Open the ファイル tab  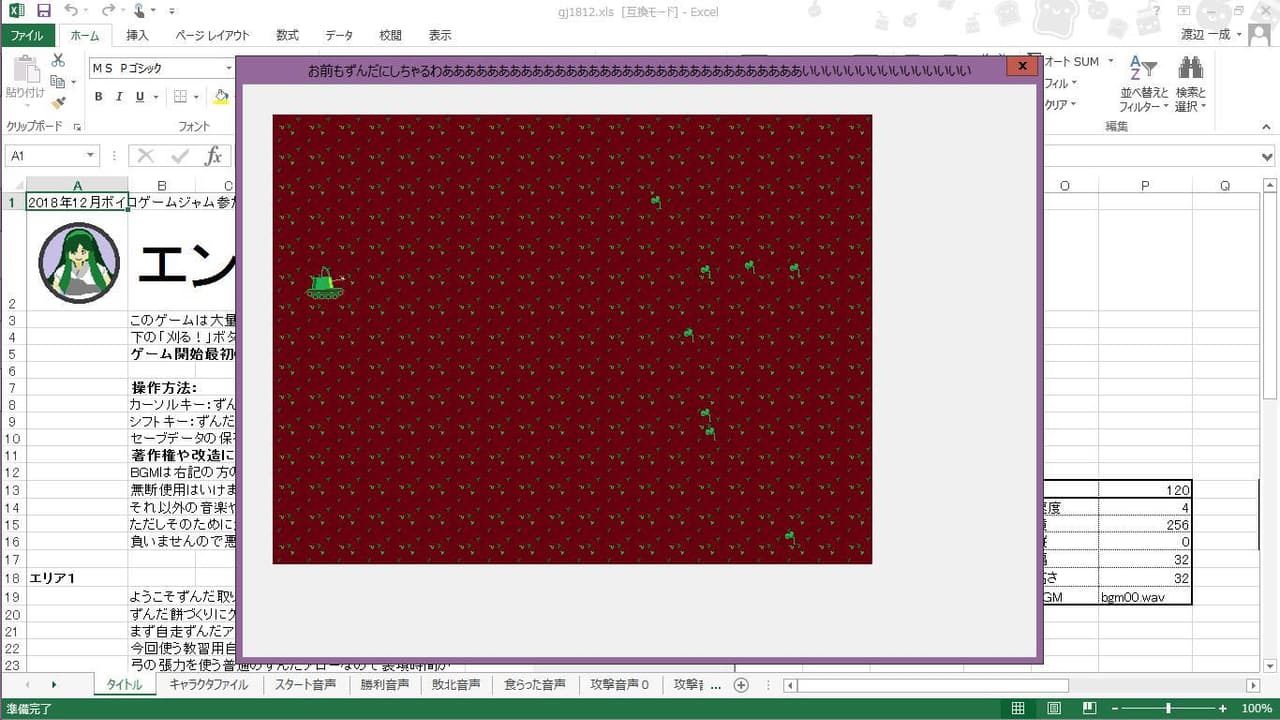(27, 35)
